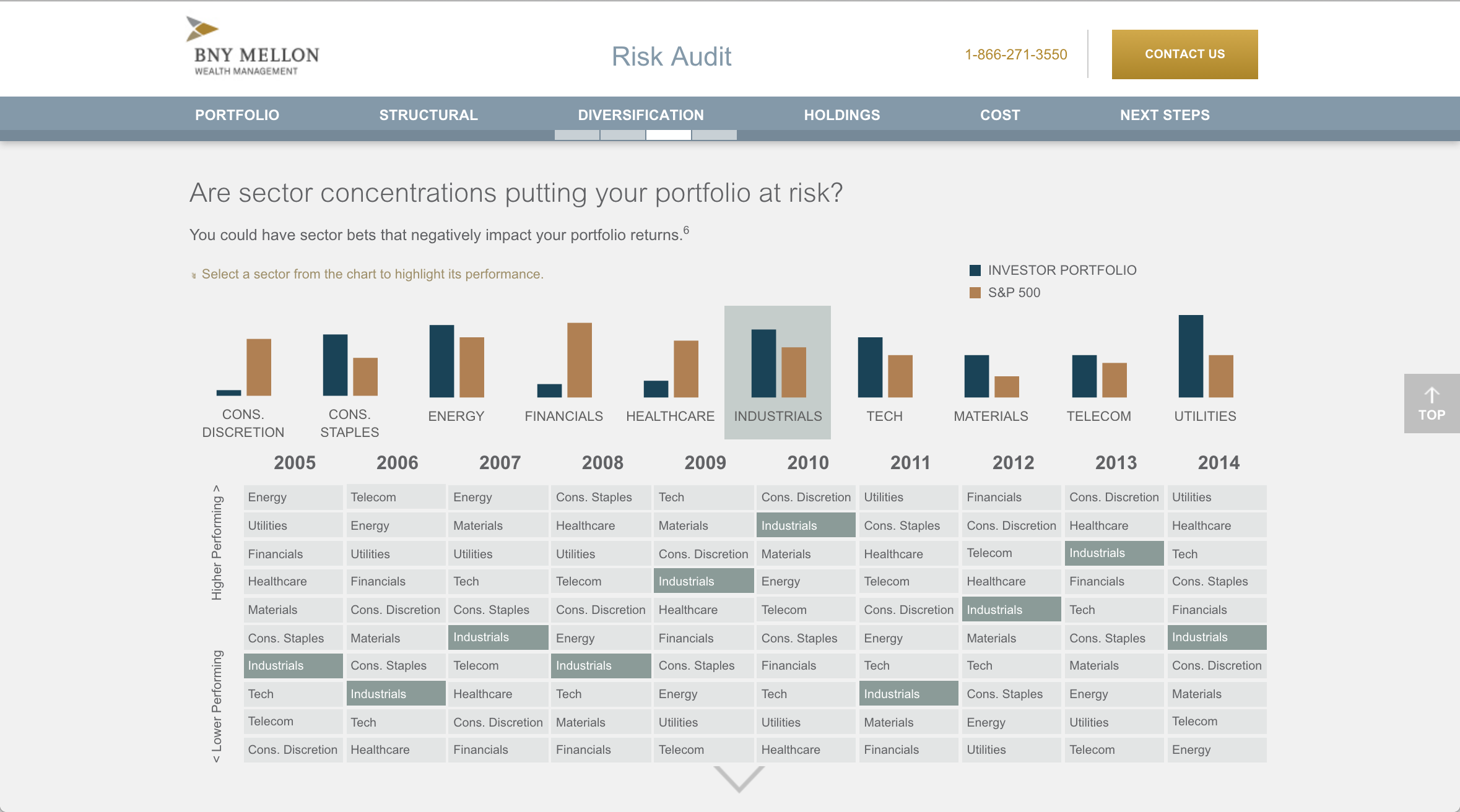Open the Next Steps tab

click(1165, 115)
